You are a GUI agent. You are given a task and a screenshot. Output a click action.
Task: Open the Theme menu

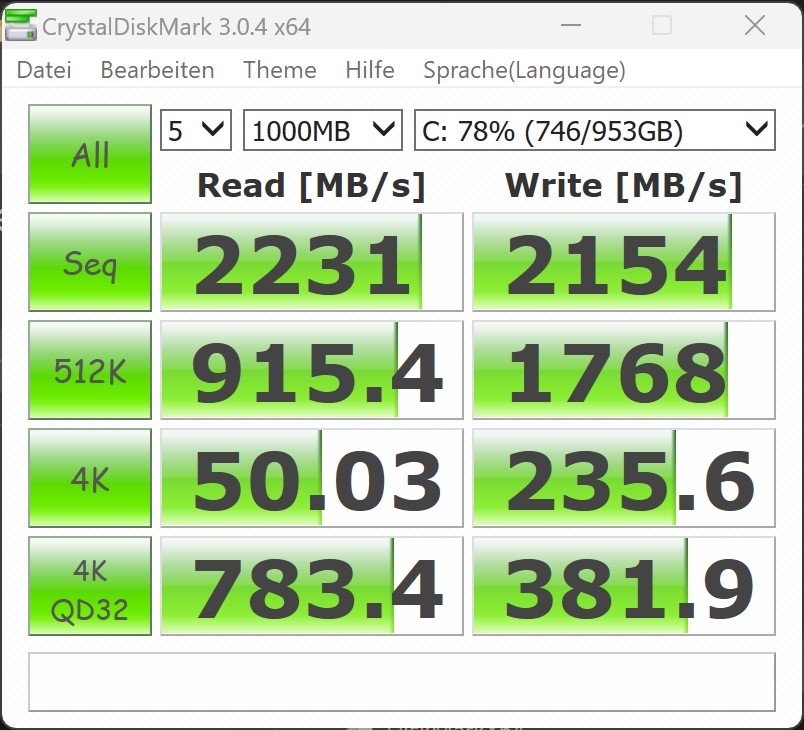click(x=279, y=70)
